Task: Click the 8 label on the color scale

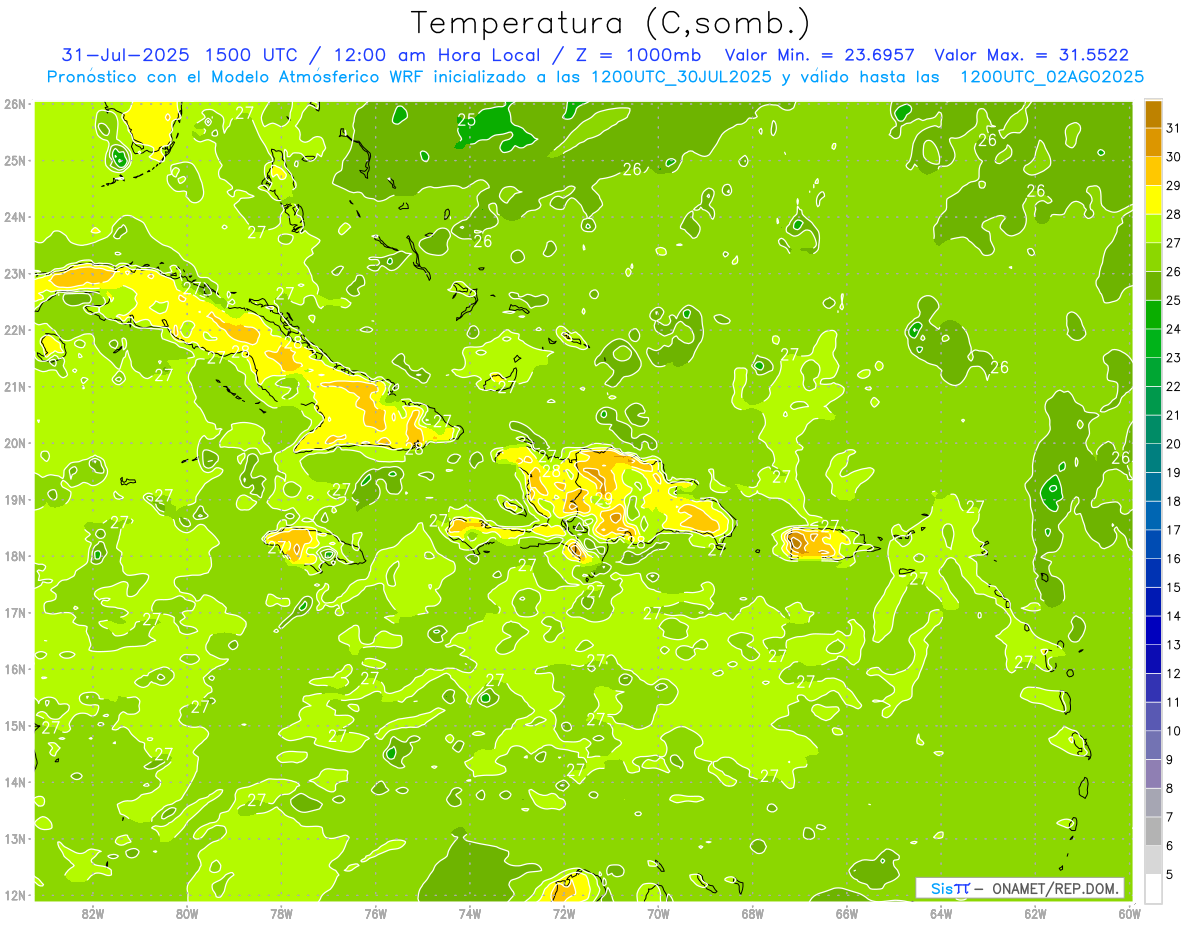Action: coord(1169,789)
